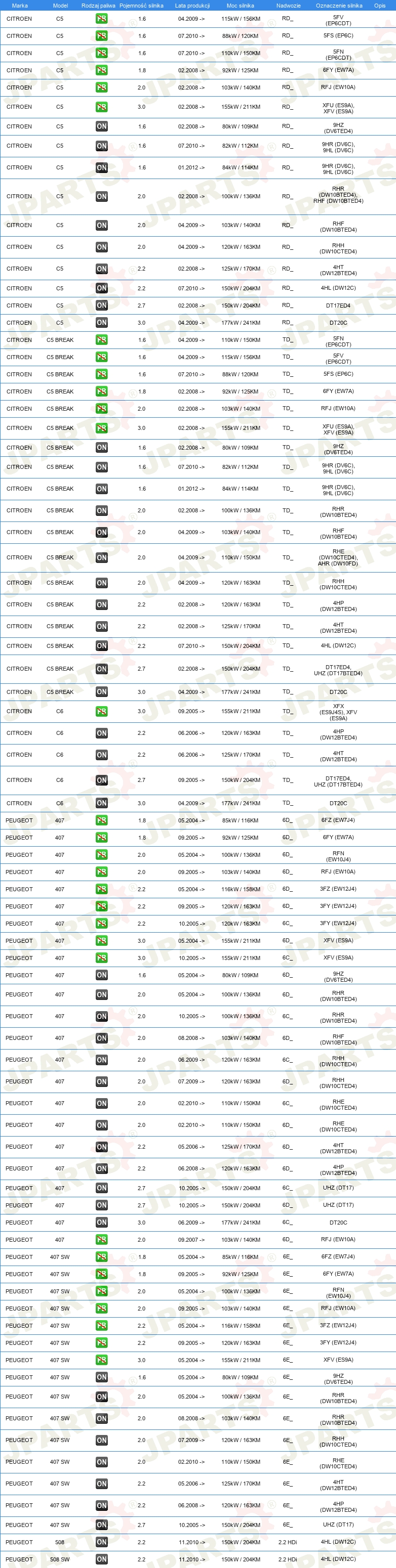The image size is (396, 1568).
Task: Click petrol icon in Peugeot 407 09.2007 row
Action: [x=102, y=1239]
